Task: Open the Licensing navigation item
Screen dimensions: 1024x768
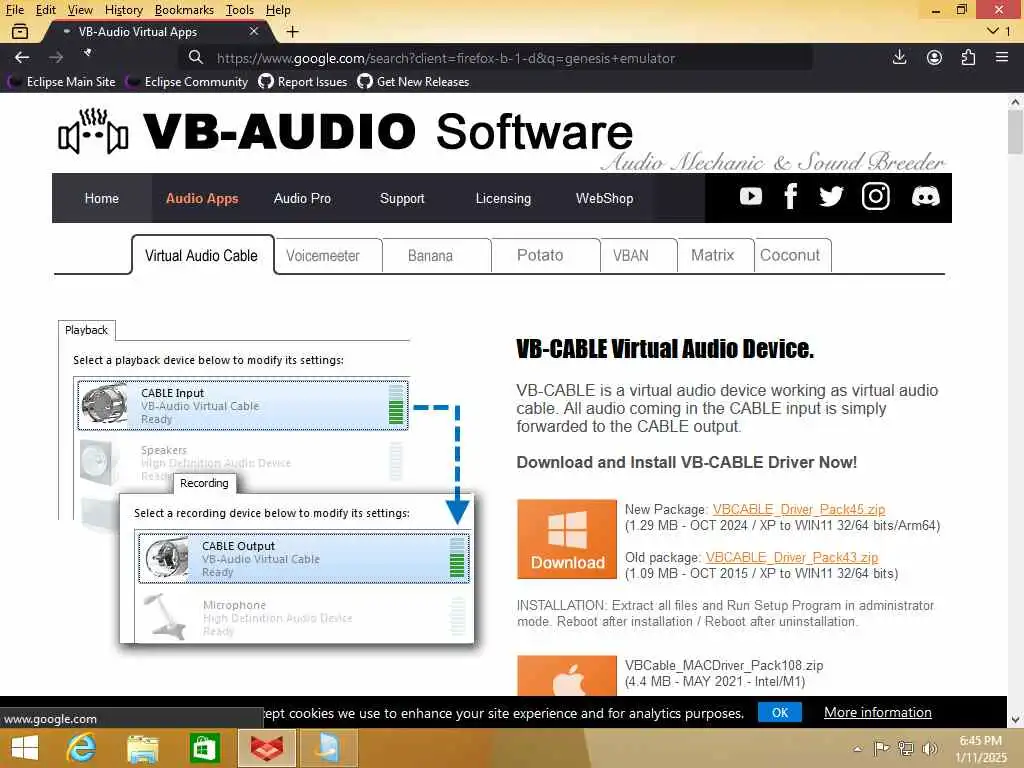Action: (x=503, y=198)
